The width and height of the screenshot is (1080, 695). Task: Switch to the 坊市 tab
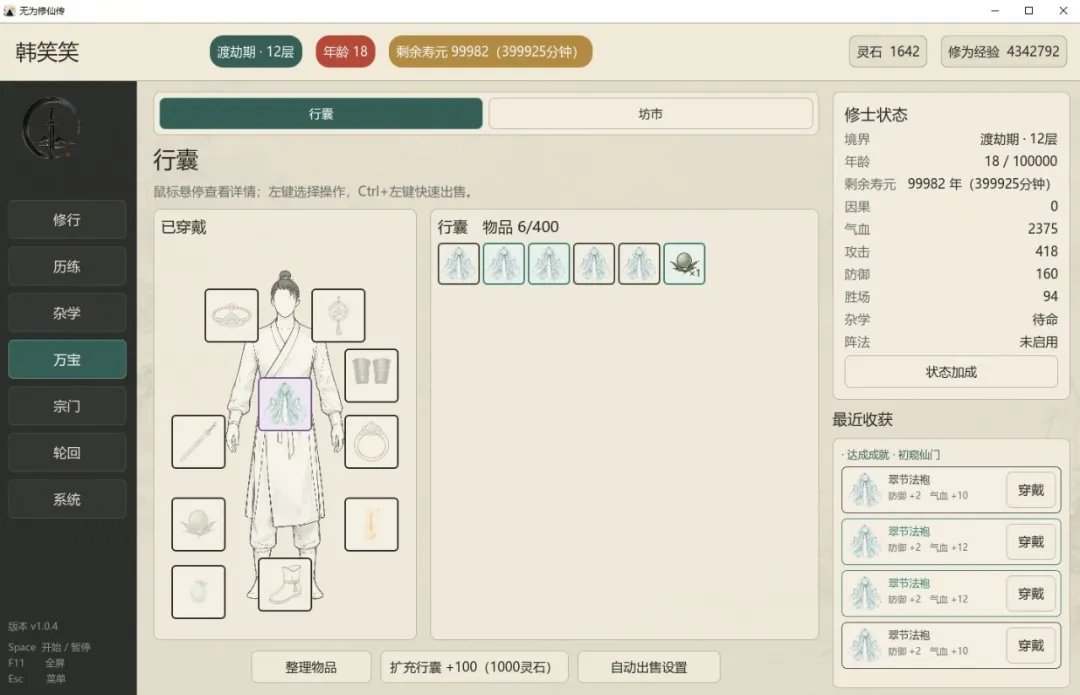tap(650, 114)
